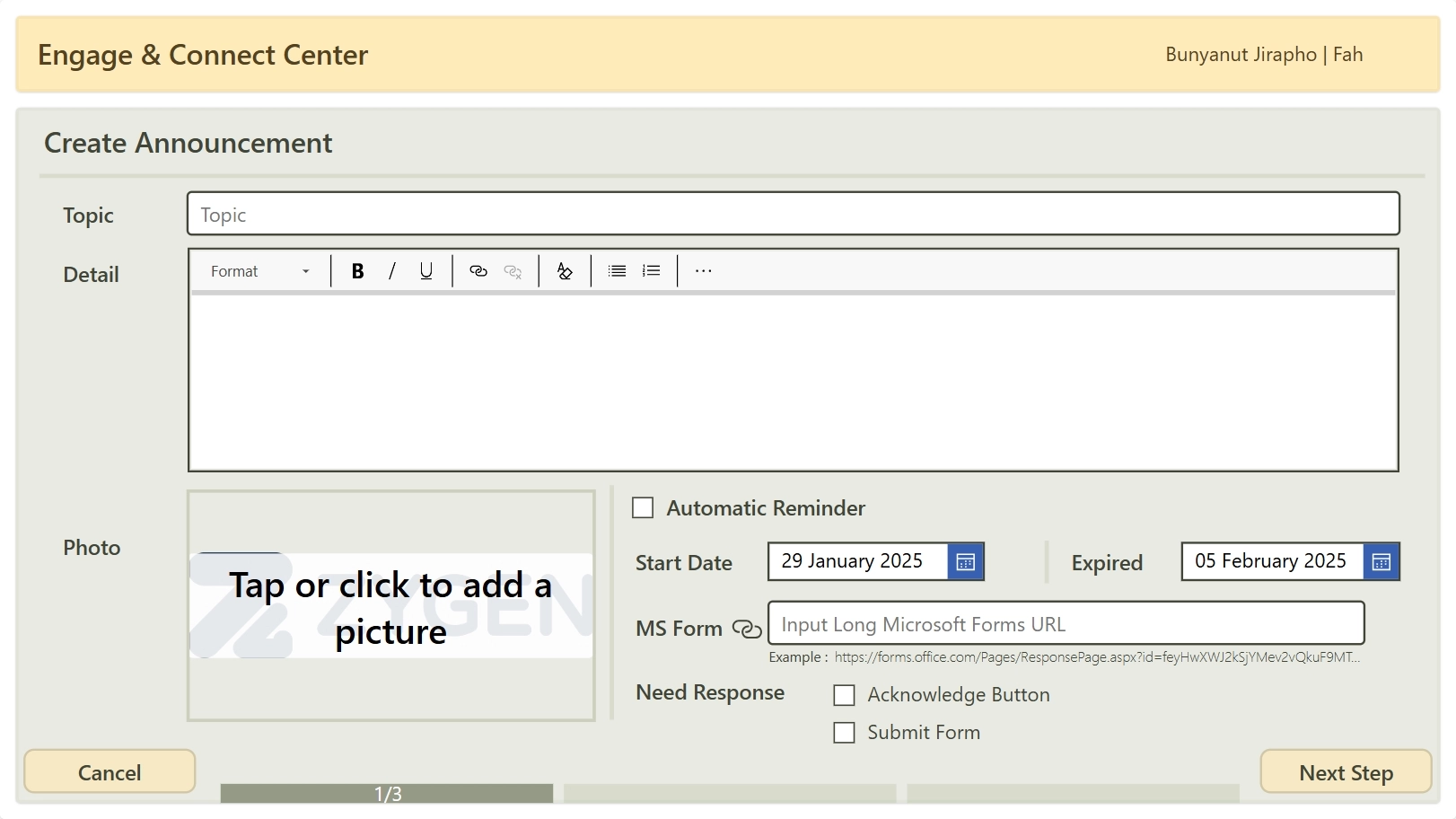Screen dimensions: 1456x819
Task: Apply underline formatting to text
Action: (426, 271)
